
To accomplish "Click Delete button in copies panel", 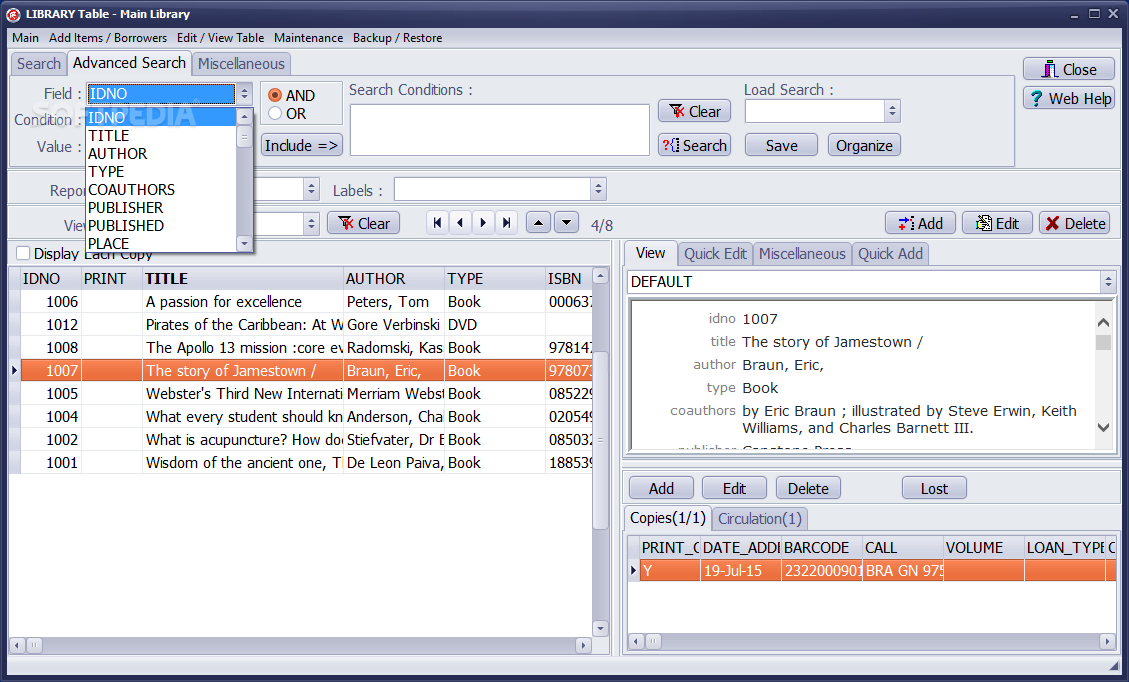I will (808, 488).
